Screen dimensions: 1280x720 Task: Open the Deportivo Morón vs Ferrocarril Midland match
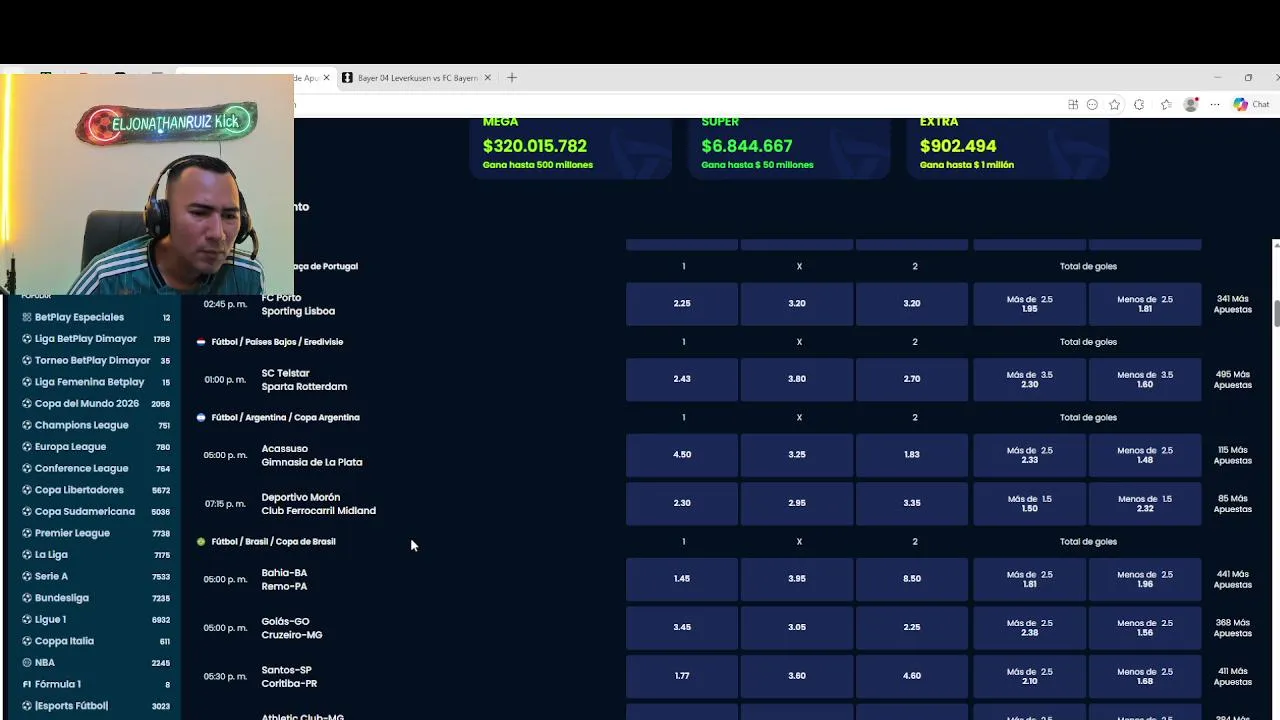click(x=318, y=504)
